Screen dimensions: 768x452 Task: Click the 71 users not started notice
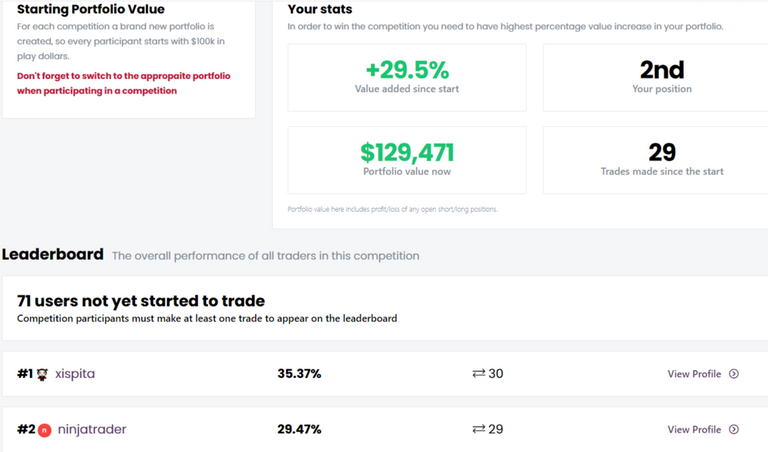click(x=385, y=308)
